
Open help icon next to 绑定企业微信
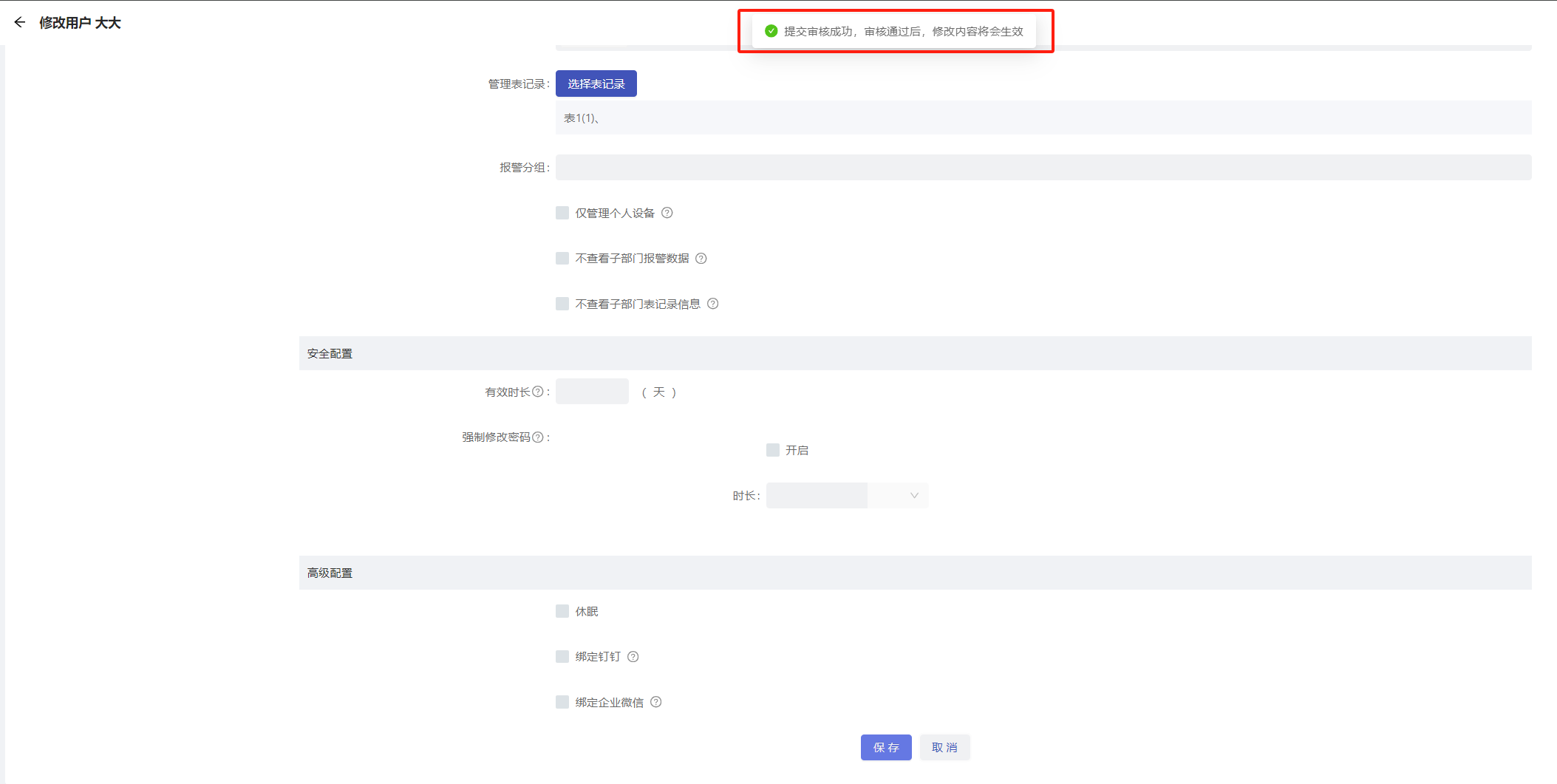tap(656, 702)
